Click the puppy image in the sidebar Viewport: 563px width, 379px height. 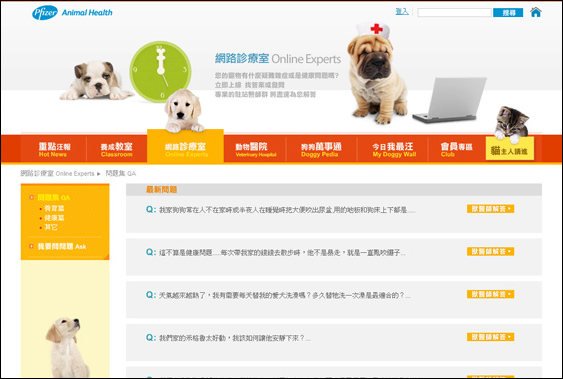pos(67,346)
